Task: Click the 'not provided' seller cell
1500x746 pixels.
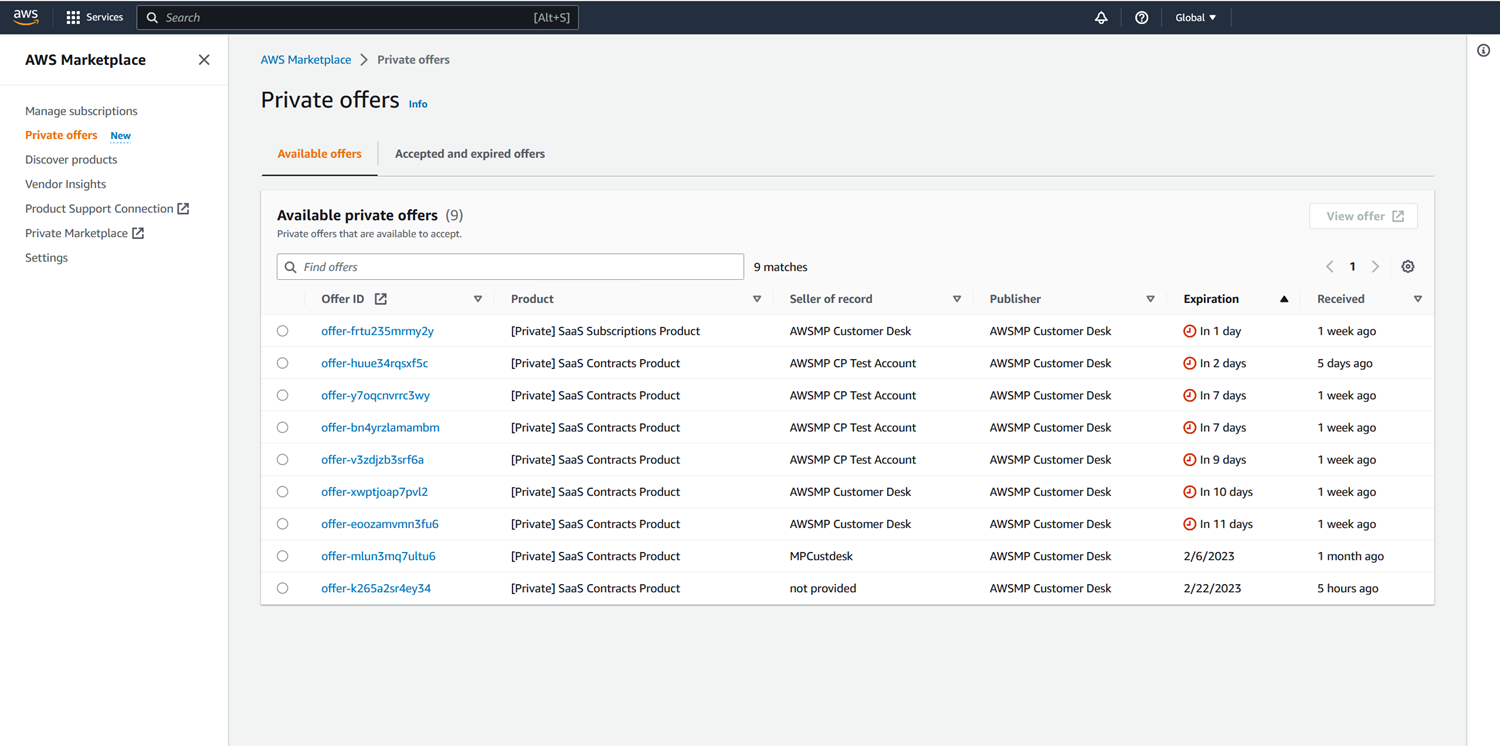Action: tap(823, 588)
